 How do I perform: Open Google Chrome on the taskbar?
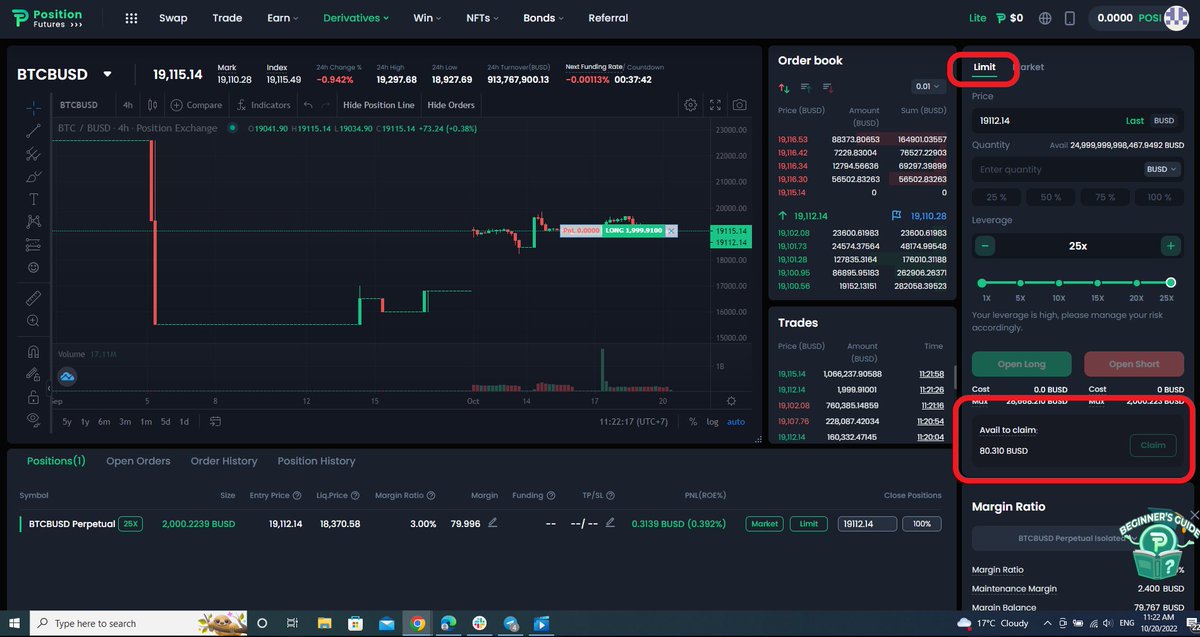pyautogui.click(x=418, y=623)
